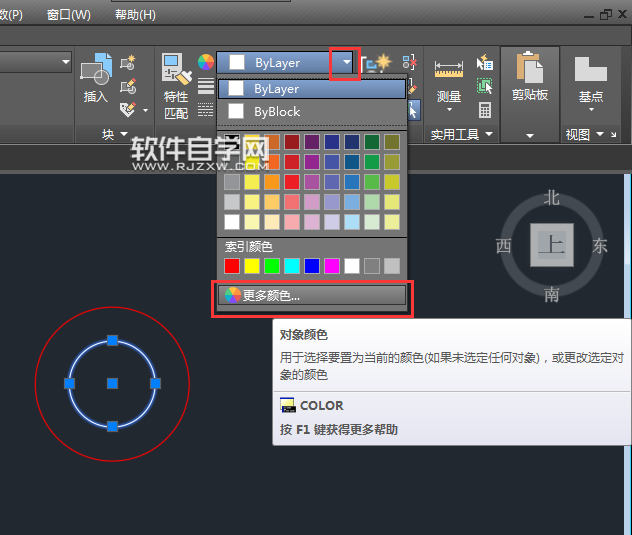Open the Quick Calculator icon
Screen dimensions: 632x535
[x=485, y=110]
